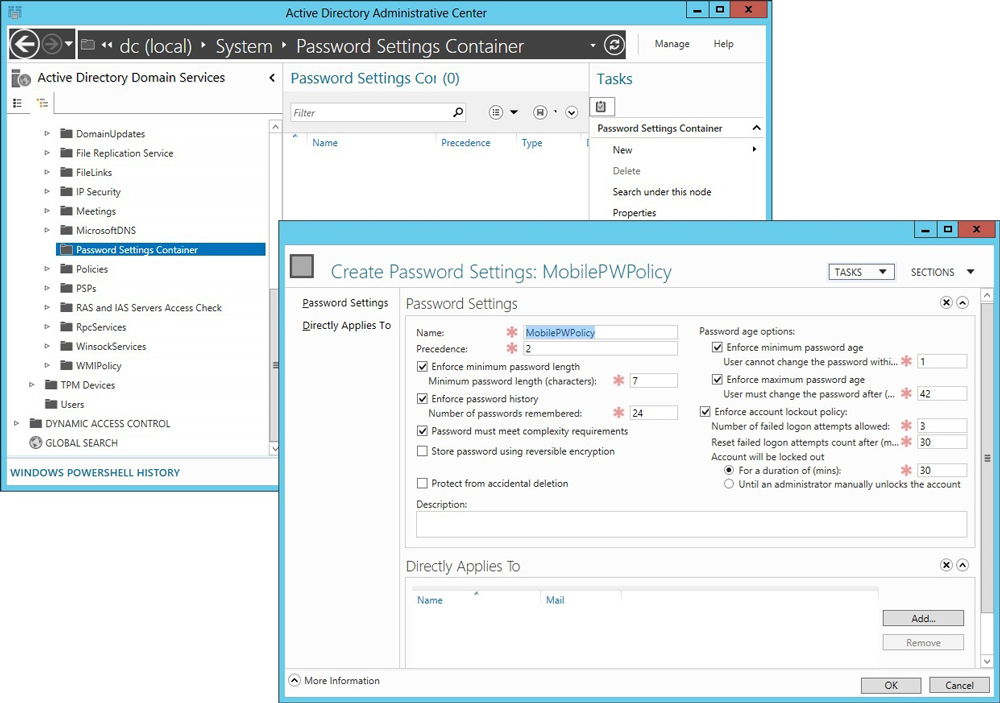Collapse Password Settings Container tasks group
1000x703 pixels.
(756, 128)
